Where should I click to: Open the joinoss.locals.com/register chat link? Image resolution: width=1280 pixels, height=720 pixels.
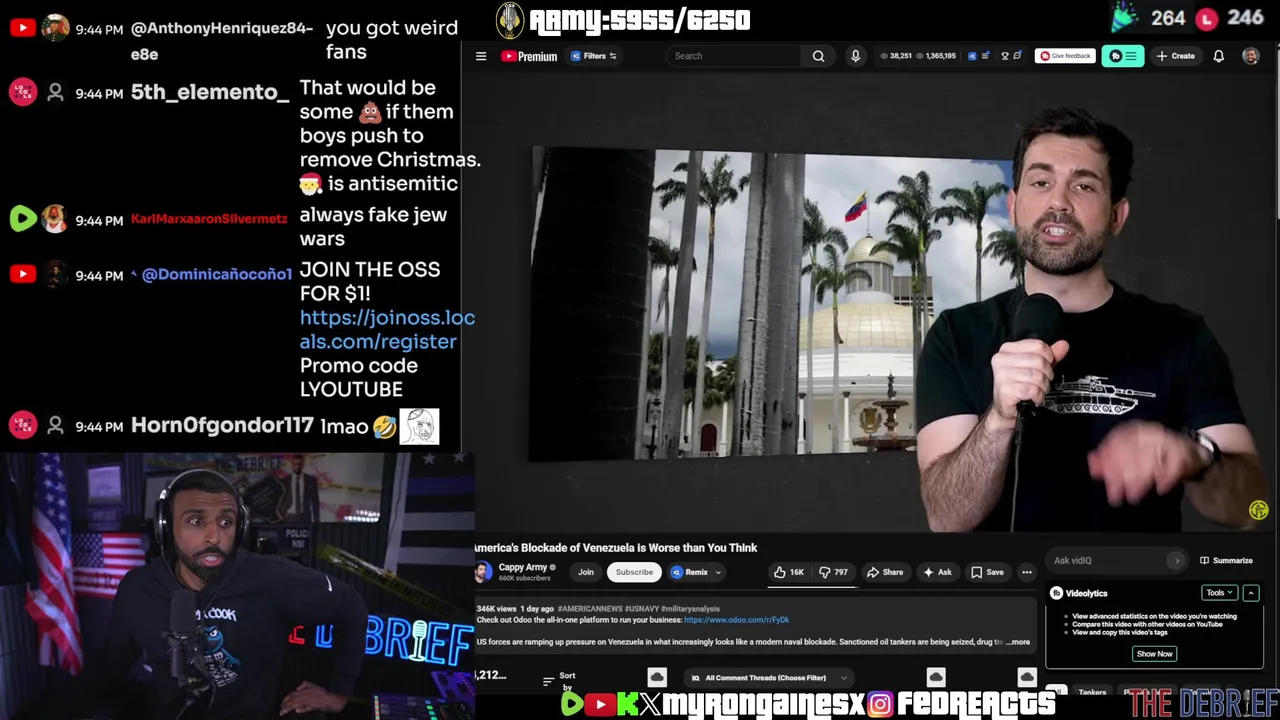[x=387, y=329]
